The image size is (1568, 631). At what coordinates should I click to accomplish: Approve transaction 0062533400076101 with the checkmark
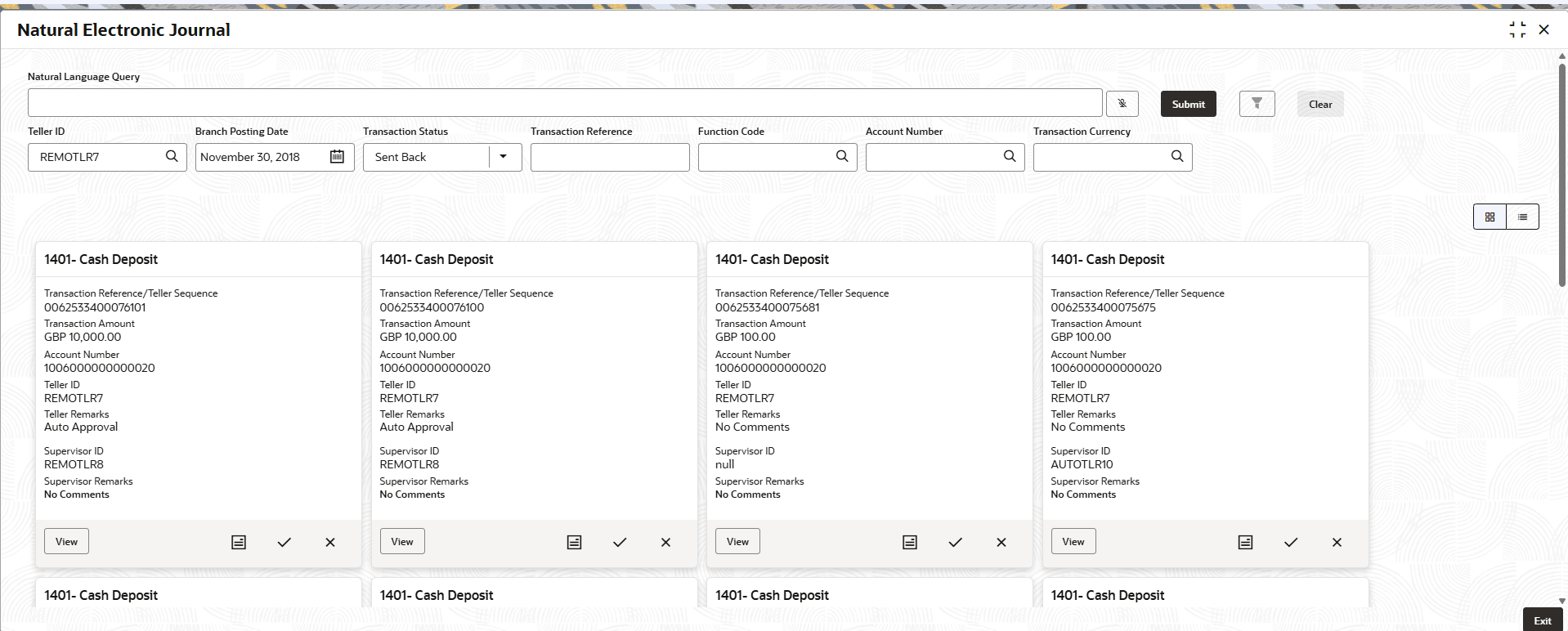point(284,542)
